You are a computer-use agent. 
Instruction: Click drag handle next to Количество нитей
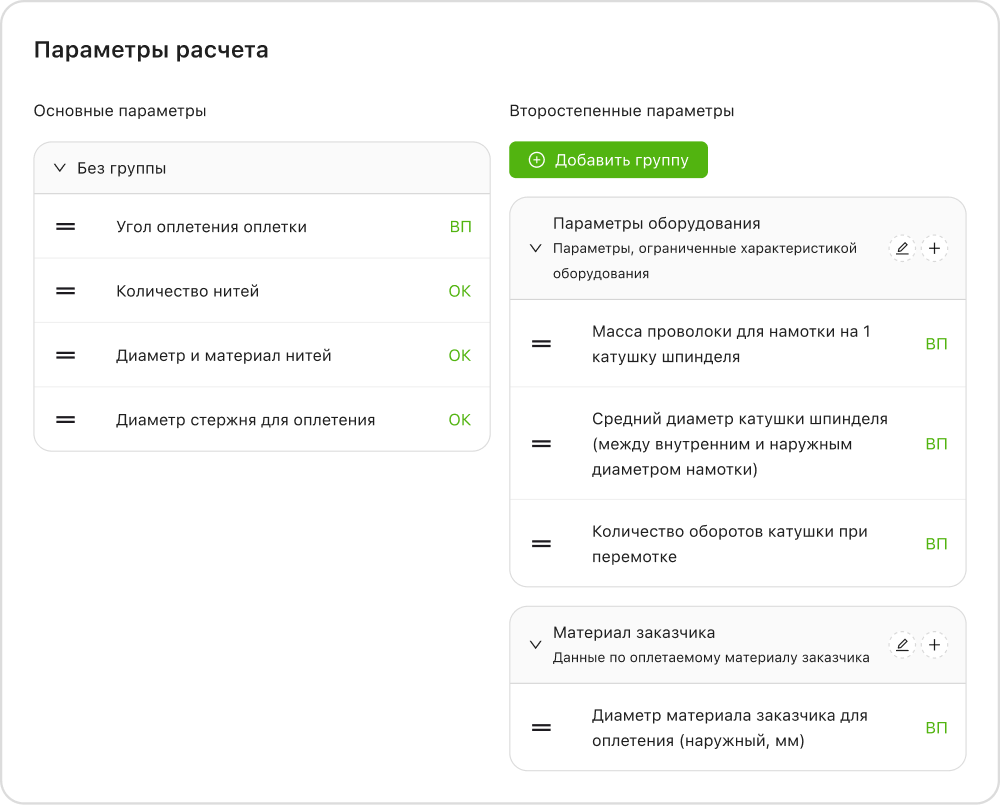[x=66, y=291]
